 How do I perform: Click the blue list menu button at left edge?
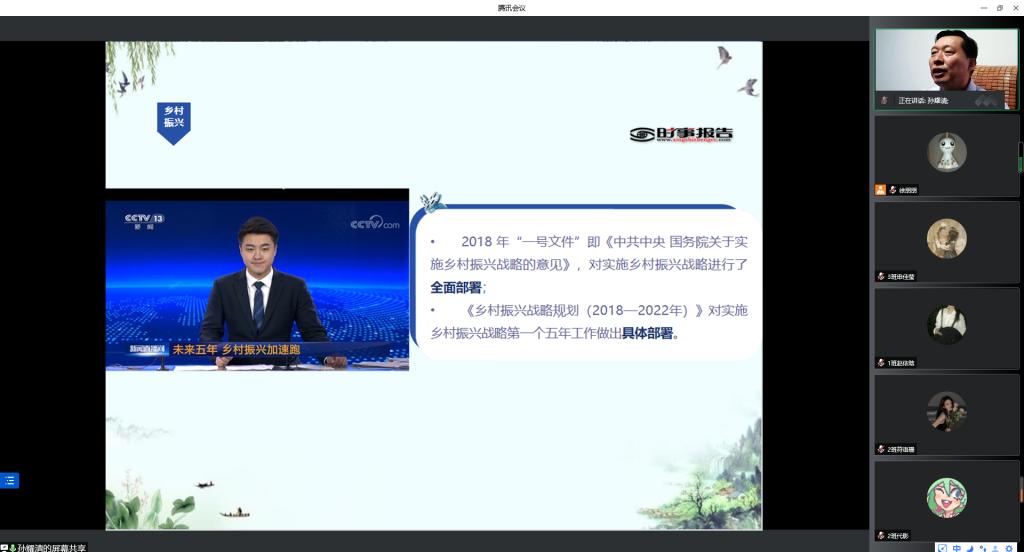click(9, 480)
